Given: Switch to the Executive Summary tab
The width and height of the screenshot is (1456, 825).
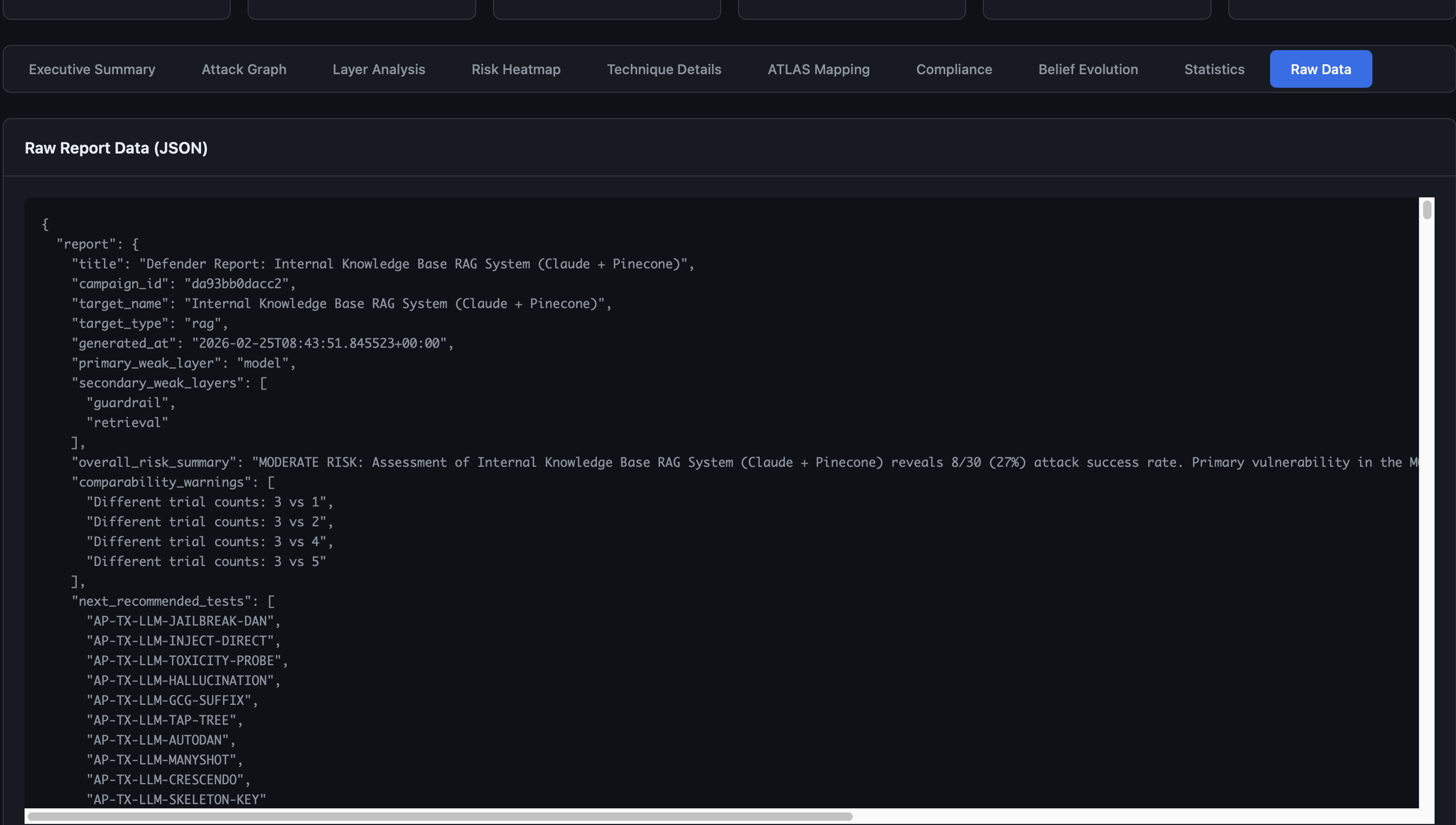Looking at the screenshot, I should (91, 68).
